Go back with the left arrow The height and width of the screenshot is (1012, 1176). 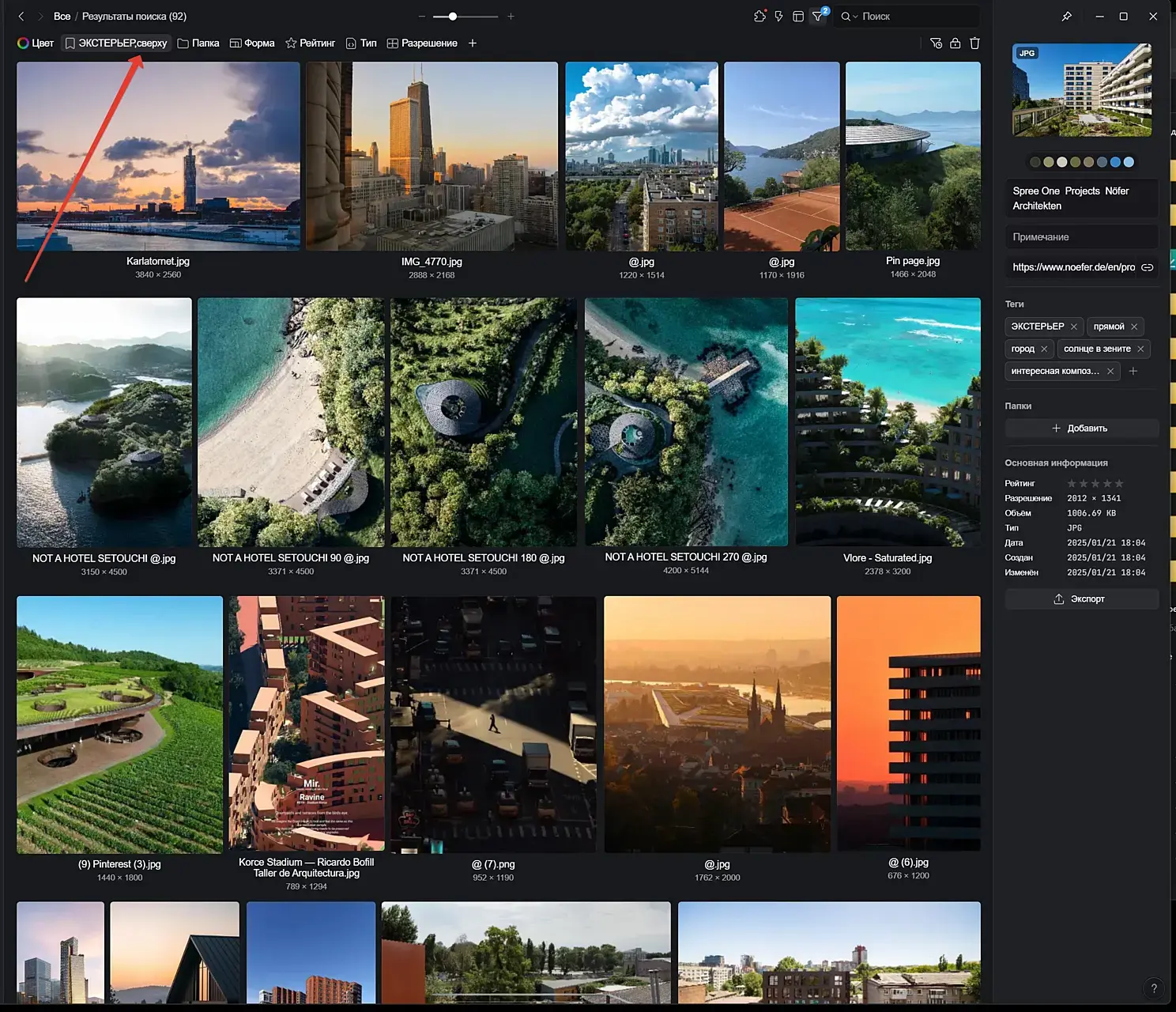click(21, 16)
